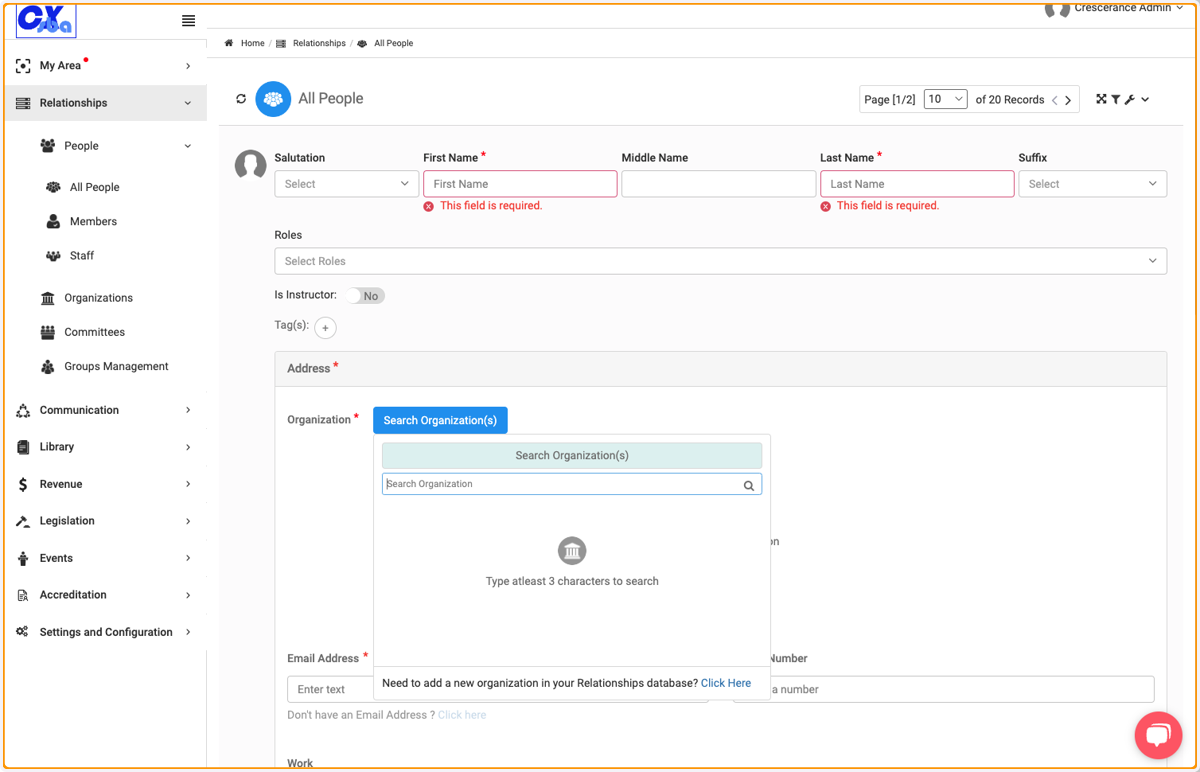1200x772 pixels.
Task: Open the Select Roles dropdown
Action: (x=721, y=261)
